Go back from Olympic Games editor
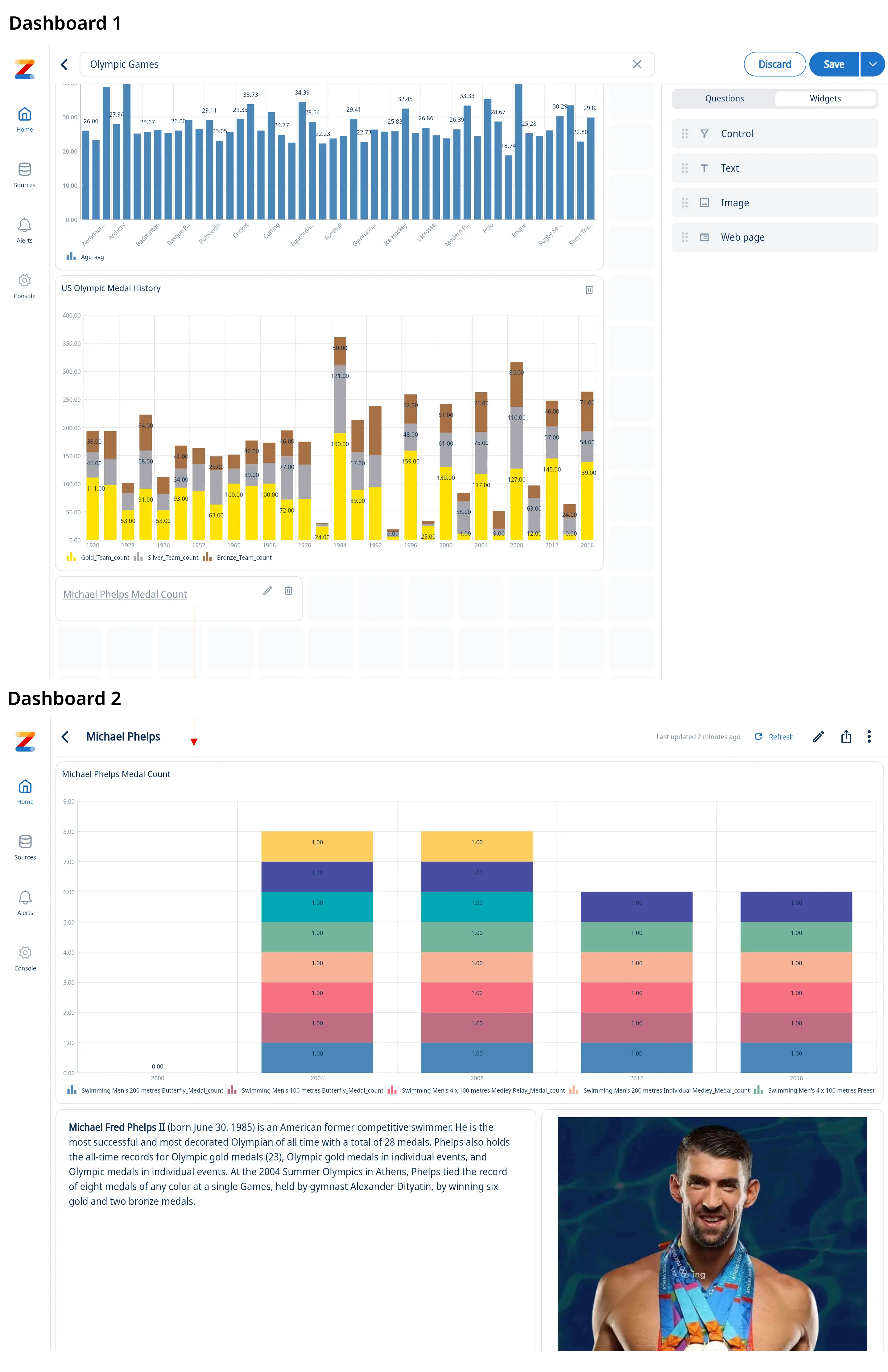The height and width of the screenshot is (1372, 888). (64, 64)
